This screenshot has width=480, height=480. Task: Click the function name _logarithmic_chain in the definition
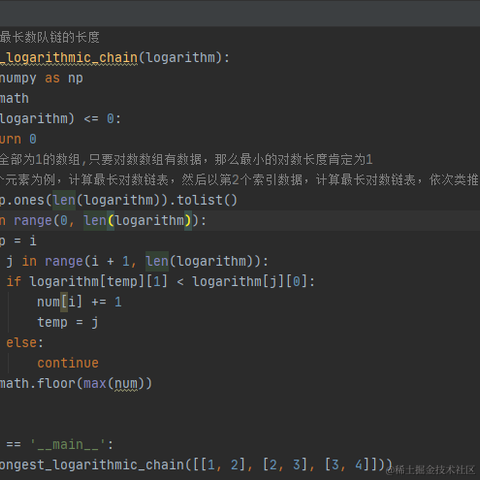pos(69,57)
